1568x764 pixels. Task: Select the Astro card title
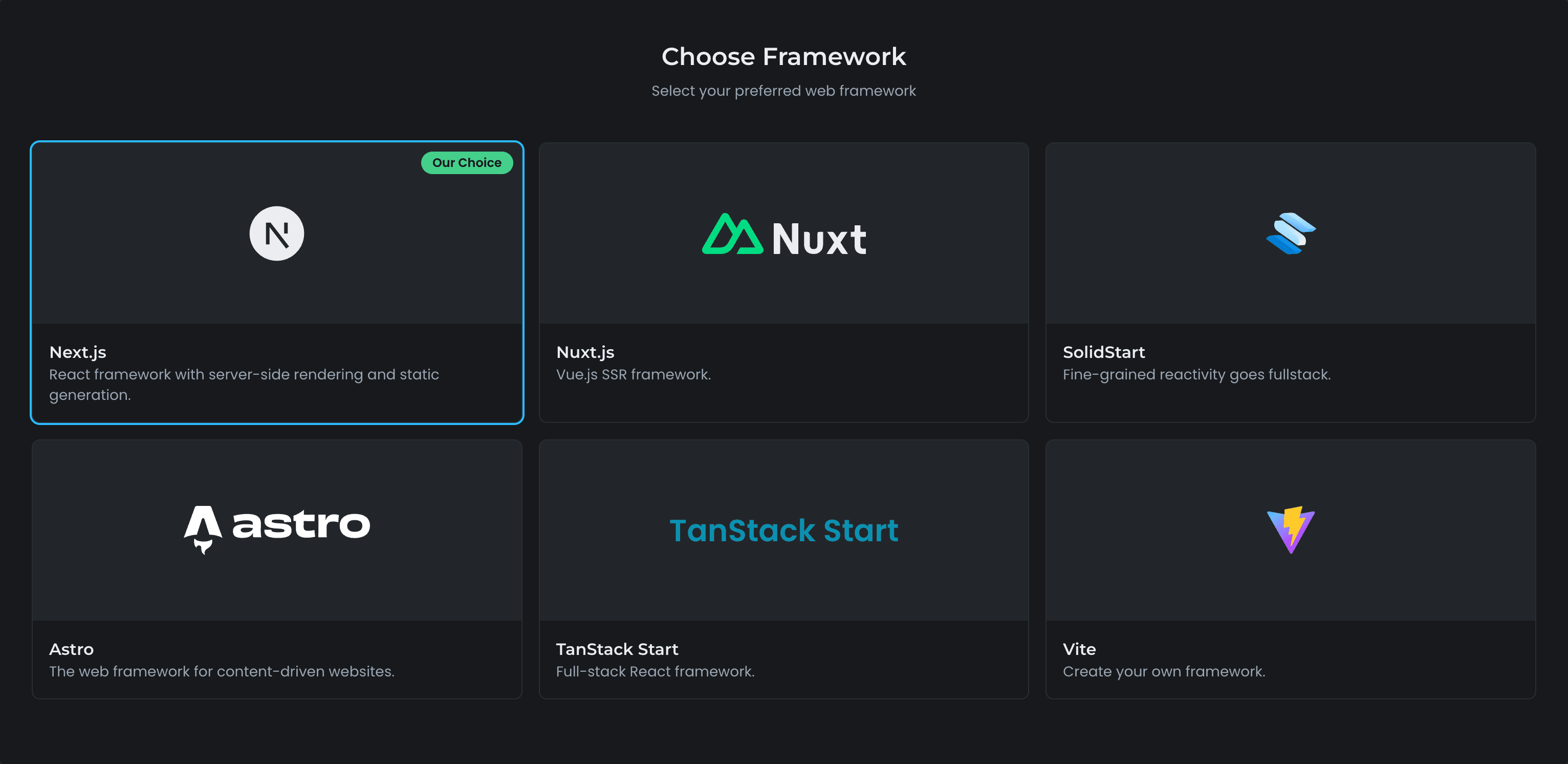tap(71, 649)
